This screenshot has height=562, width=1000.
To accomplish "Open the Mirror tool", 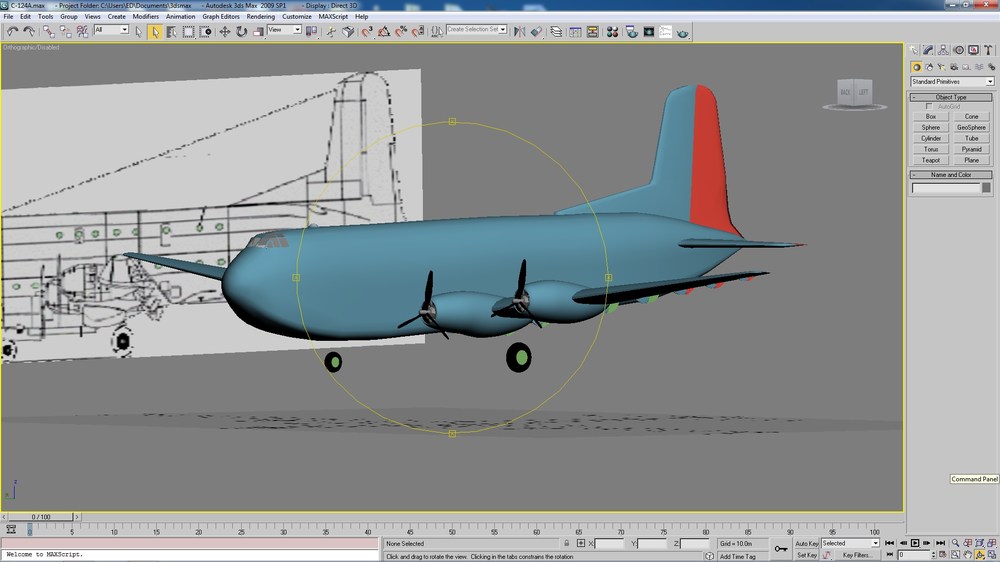I will coord(520,31).
